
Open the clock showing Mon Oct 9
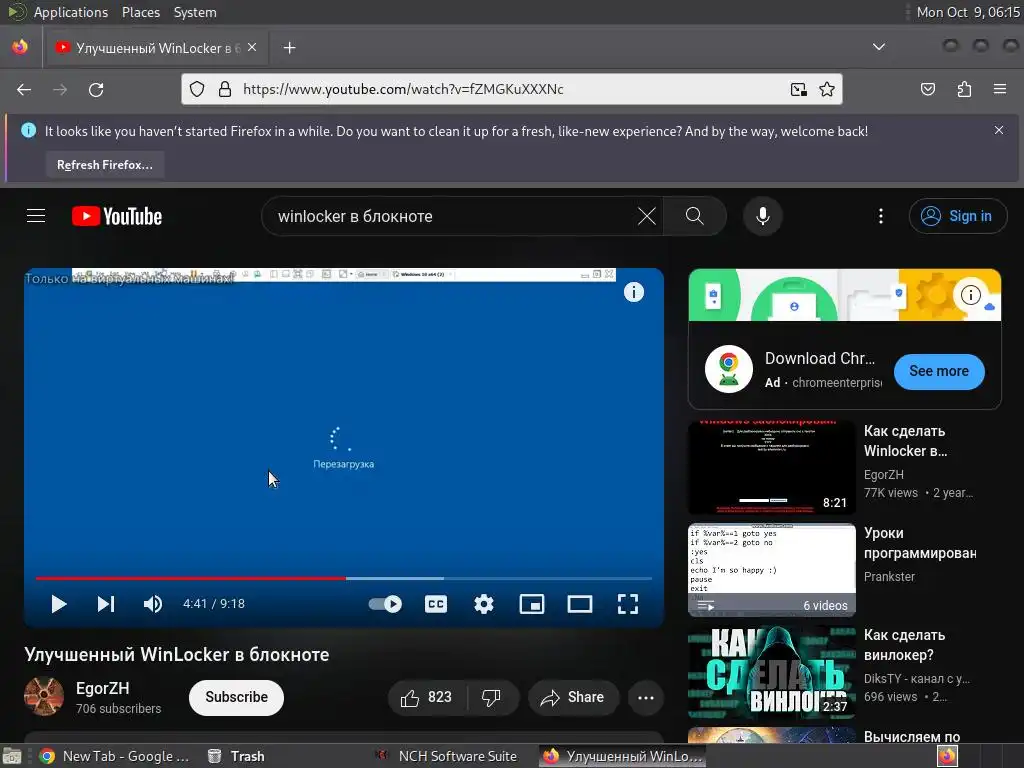(968, 12)
